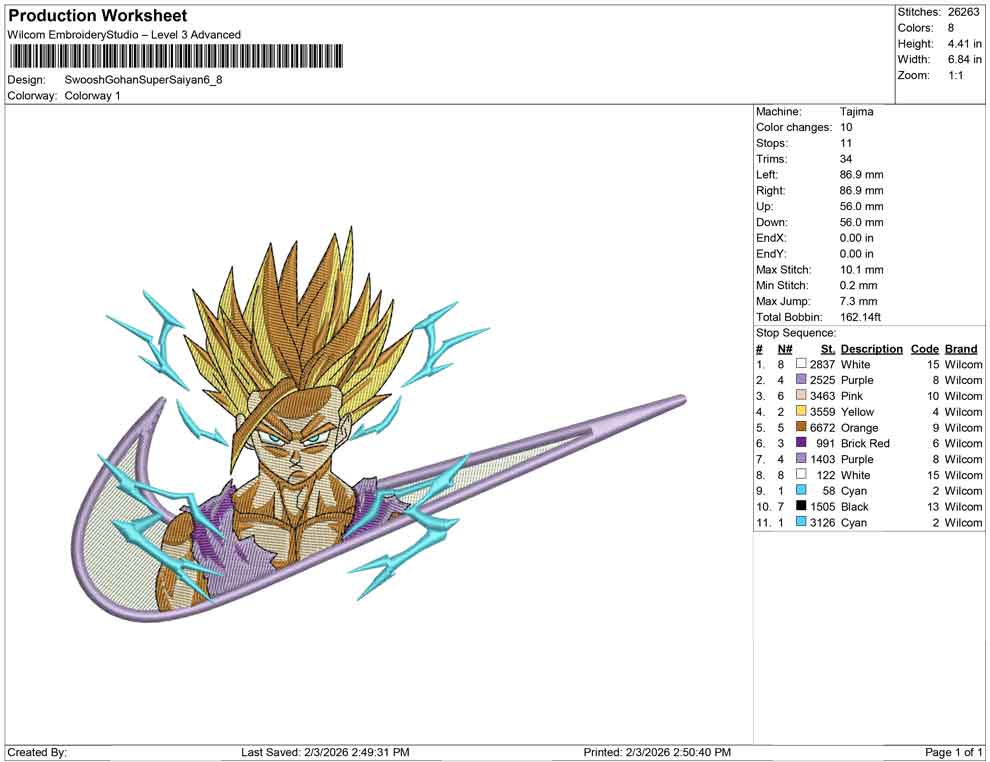
Task: Click the Stitches count value 26263
Action: [x=964, y=12]
